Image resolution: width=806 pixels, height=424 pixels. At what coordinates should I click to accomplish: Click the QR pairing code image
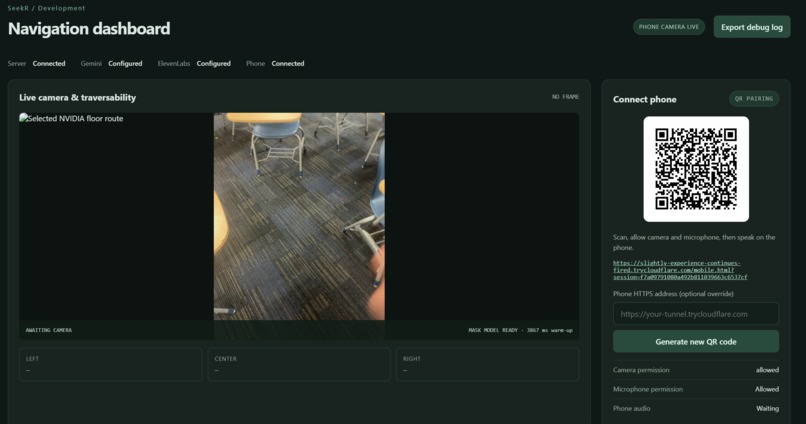pyautogui.click(x=696, y=169)
